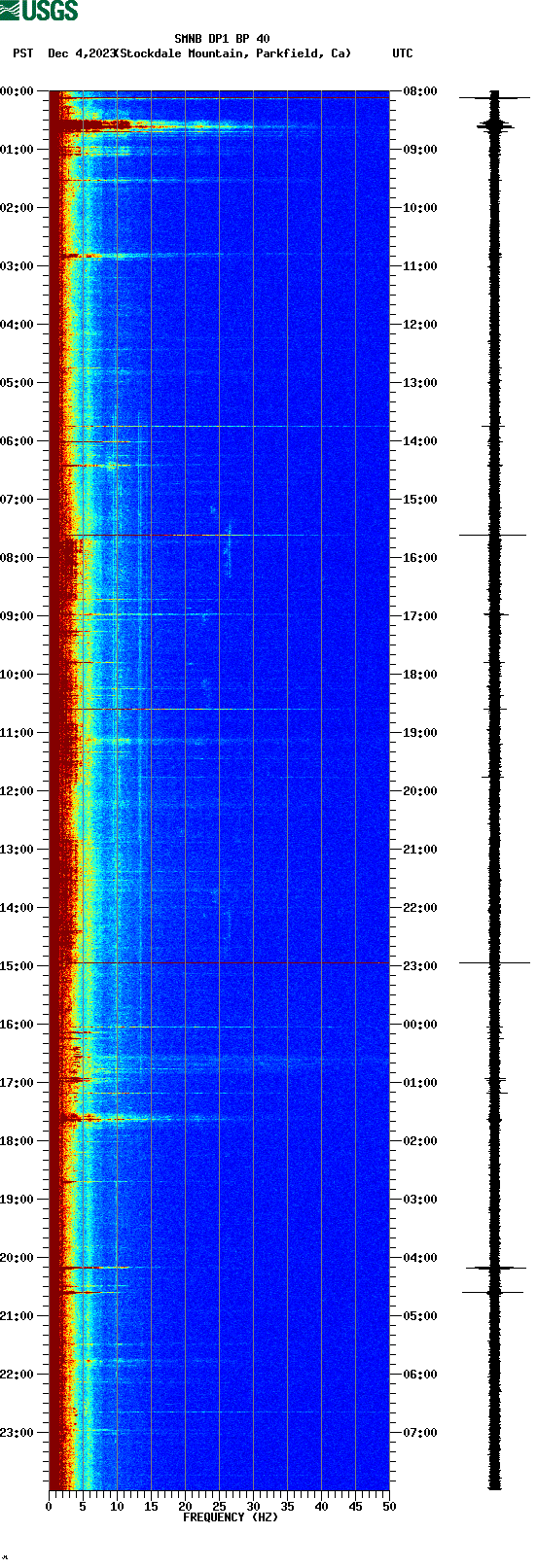The image size is (537, 1568).
Task: Click the title text 'SMNB DP1 BP 40'
Action: (x=222, y=39)
